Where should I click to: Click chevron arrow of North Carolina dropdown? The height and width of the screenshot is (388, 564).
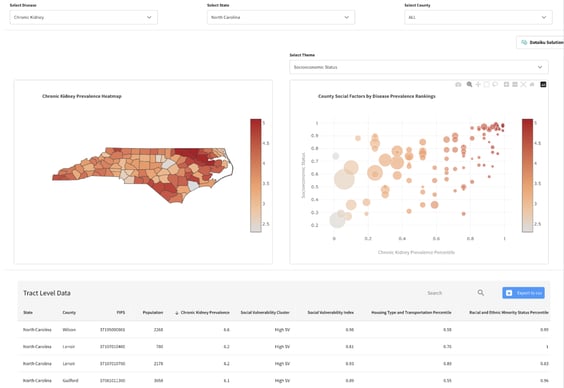point(346,17)
